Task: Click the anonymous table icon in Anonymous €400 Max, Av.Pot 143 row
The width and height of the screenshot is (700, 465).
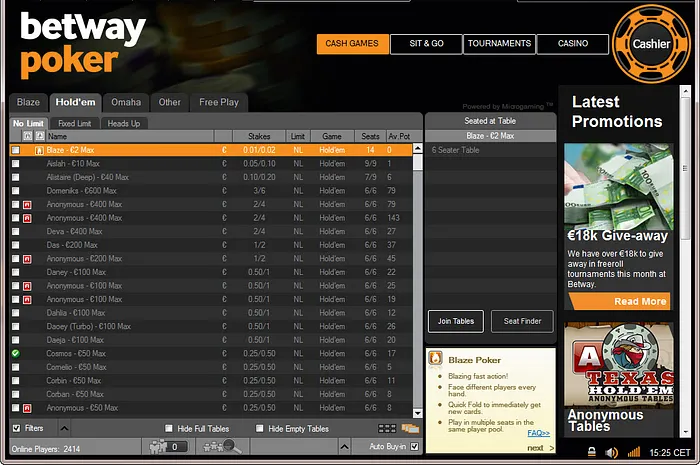Action: [27, 218]
